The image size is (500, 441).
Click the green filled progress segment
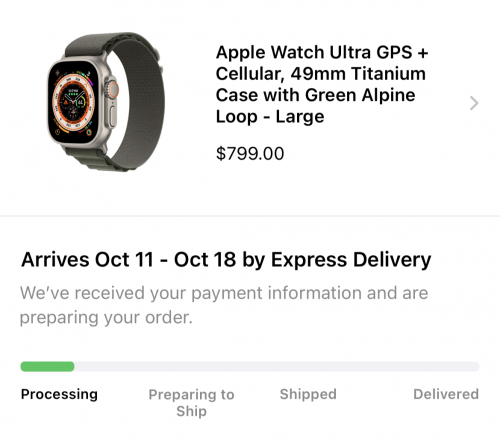pos(47,366)
